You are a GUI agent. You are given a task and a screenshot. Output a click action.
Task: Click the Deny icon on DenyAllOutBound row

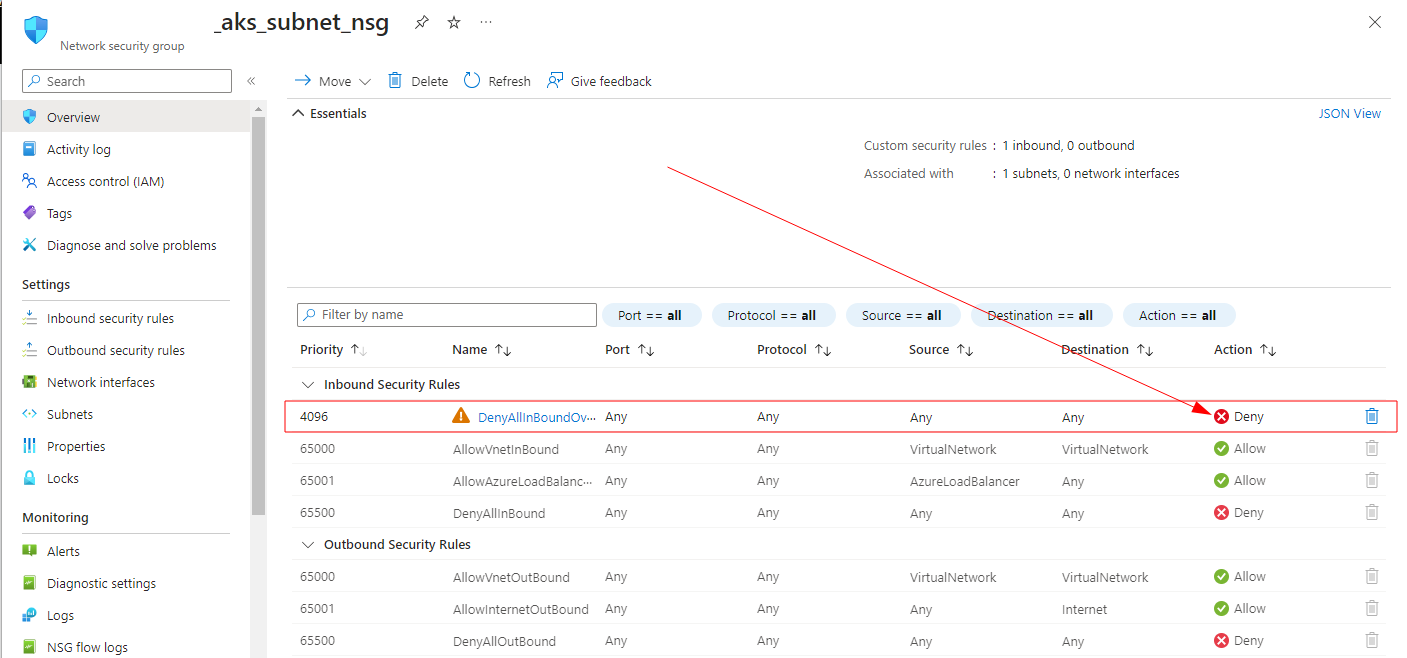(x=1221, y=641)
